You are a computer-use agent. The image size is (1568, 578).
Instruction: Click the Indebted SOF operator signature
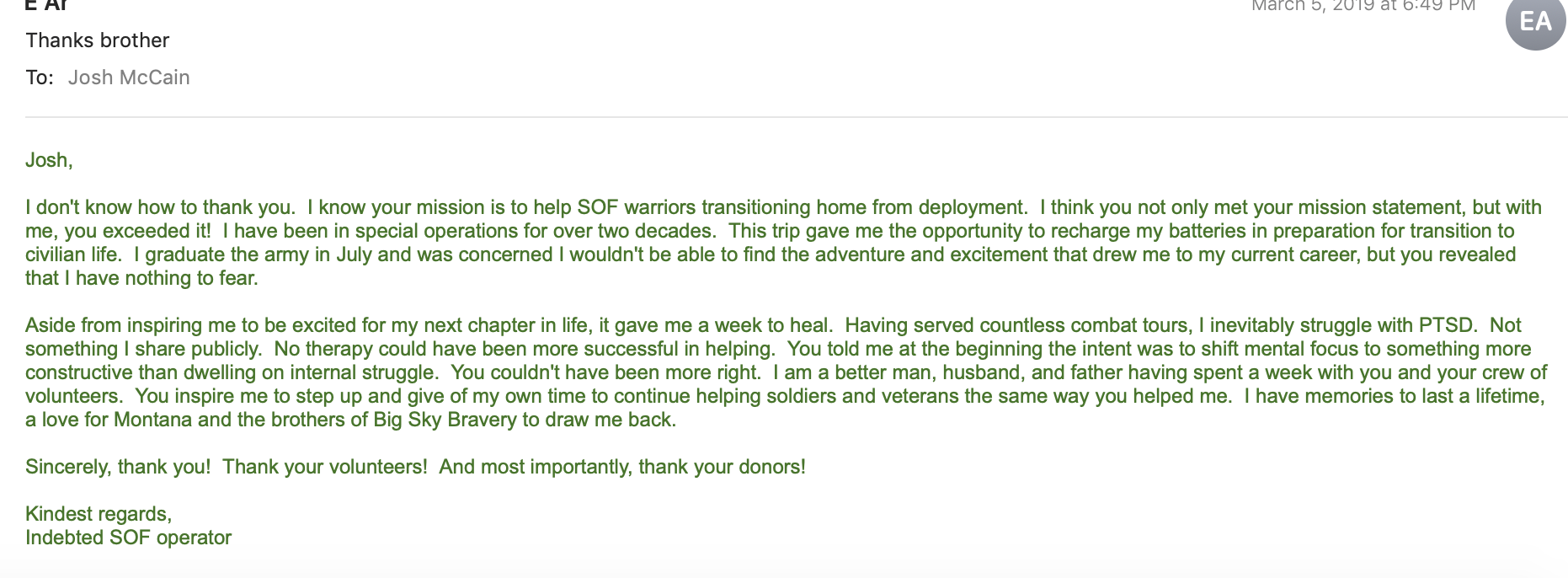tap(128, 538)
